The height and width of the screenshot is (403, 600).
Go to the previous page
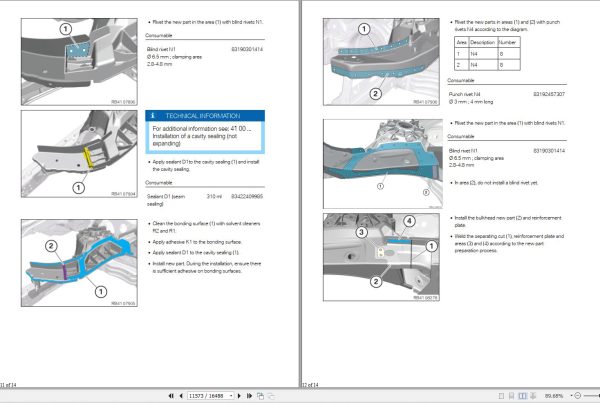(181, 396)
